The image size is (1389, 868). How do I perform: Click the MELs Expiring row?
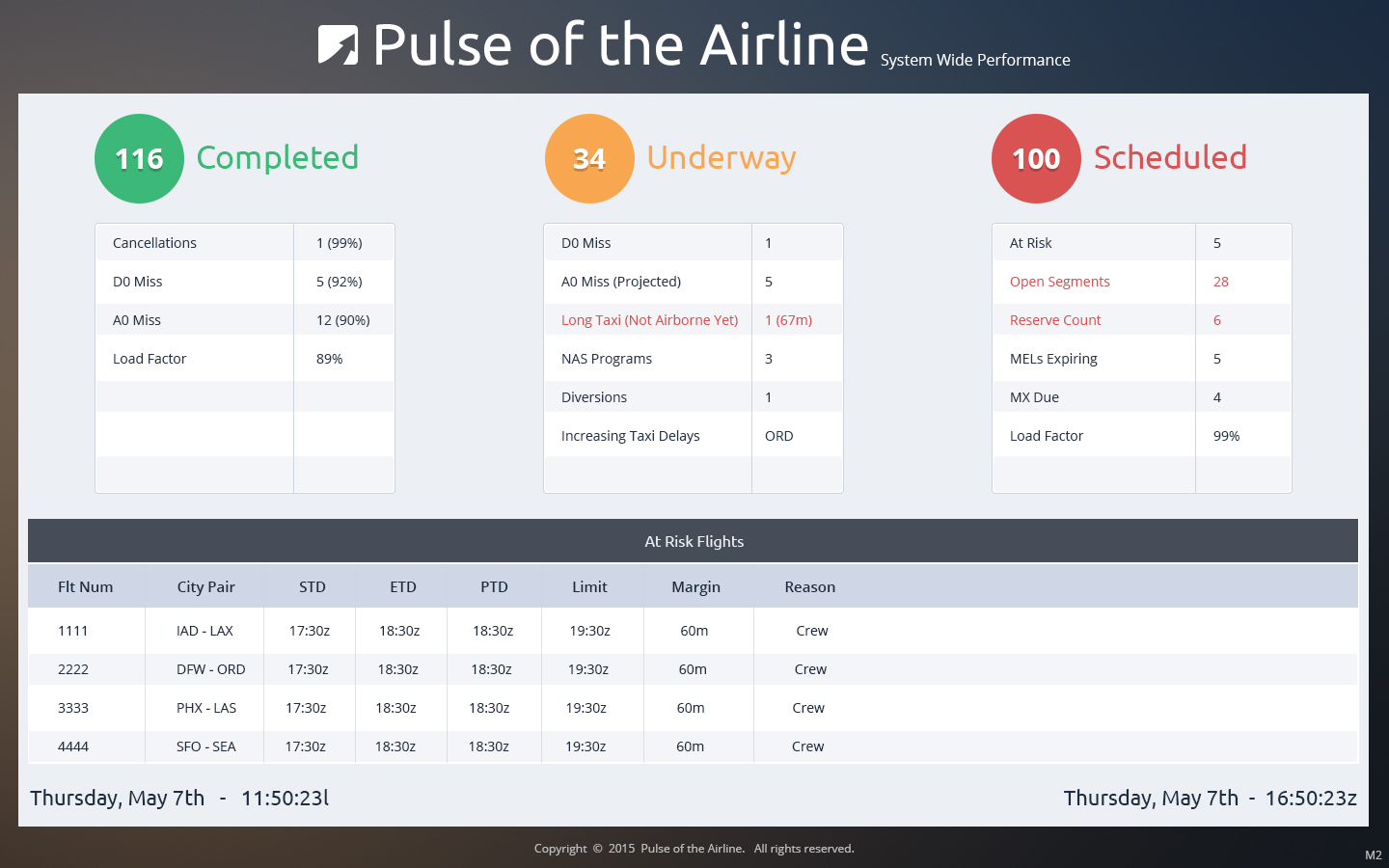[x=1142, y=359]
